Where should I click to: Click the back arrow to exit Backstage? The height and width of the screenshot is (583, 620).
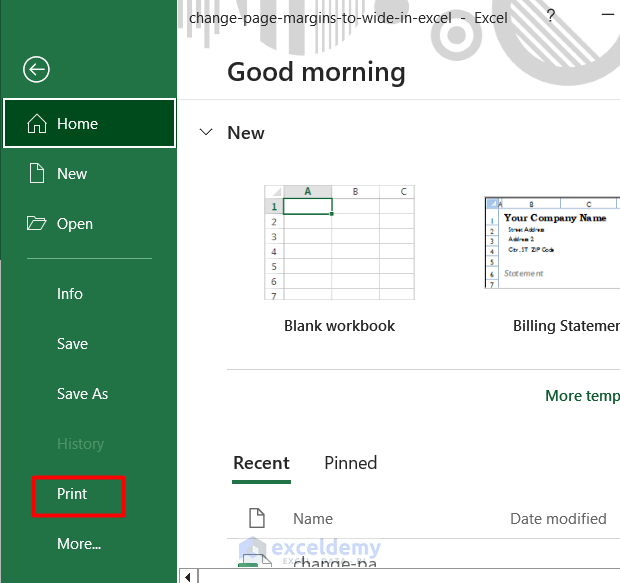[x=36, y=70]
